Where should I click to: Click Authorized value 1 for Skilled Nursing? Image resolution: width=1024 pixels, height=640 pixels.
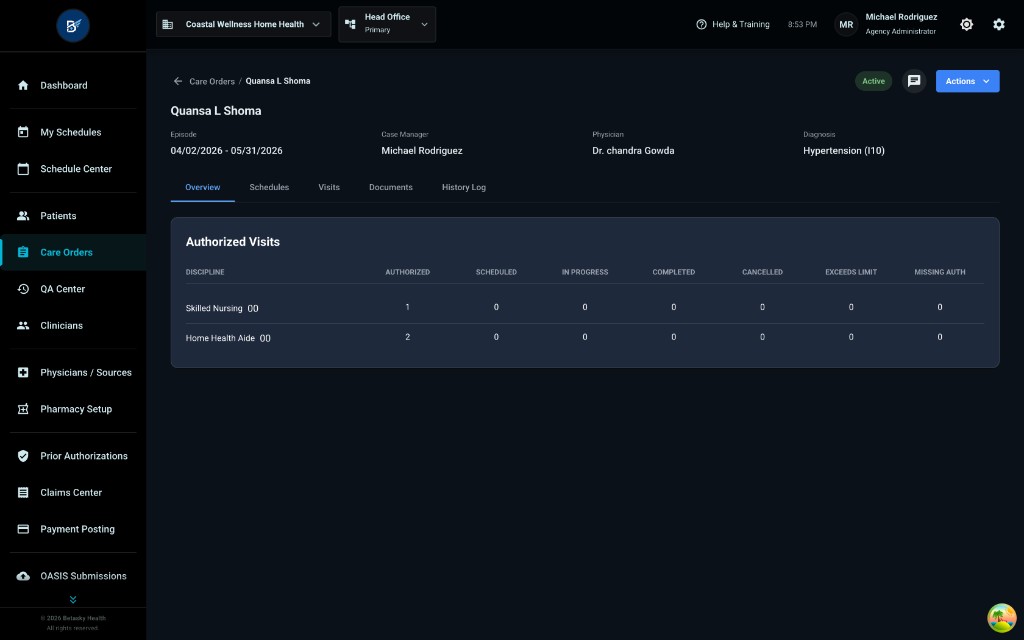(x=408, y=308)
